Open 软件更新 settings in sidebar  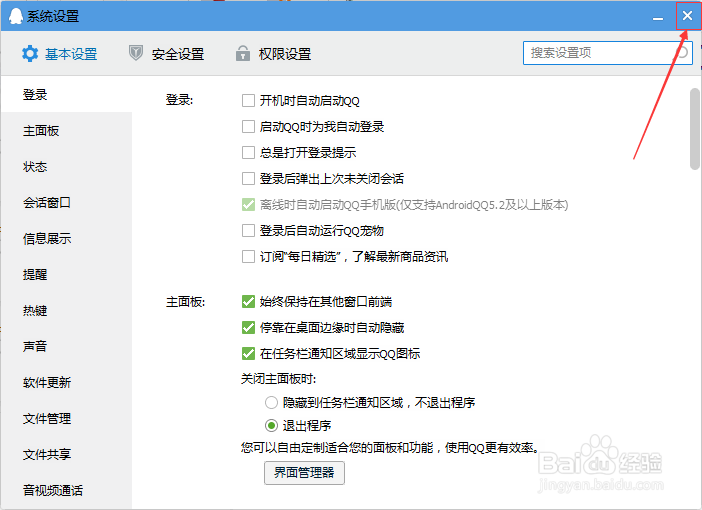pos(66,382)
